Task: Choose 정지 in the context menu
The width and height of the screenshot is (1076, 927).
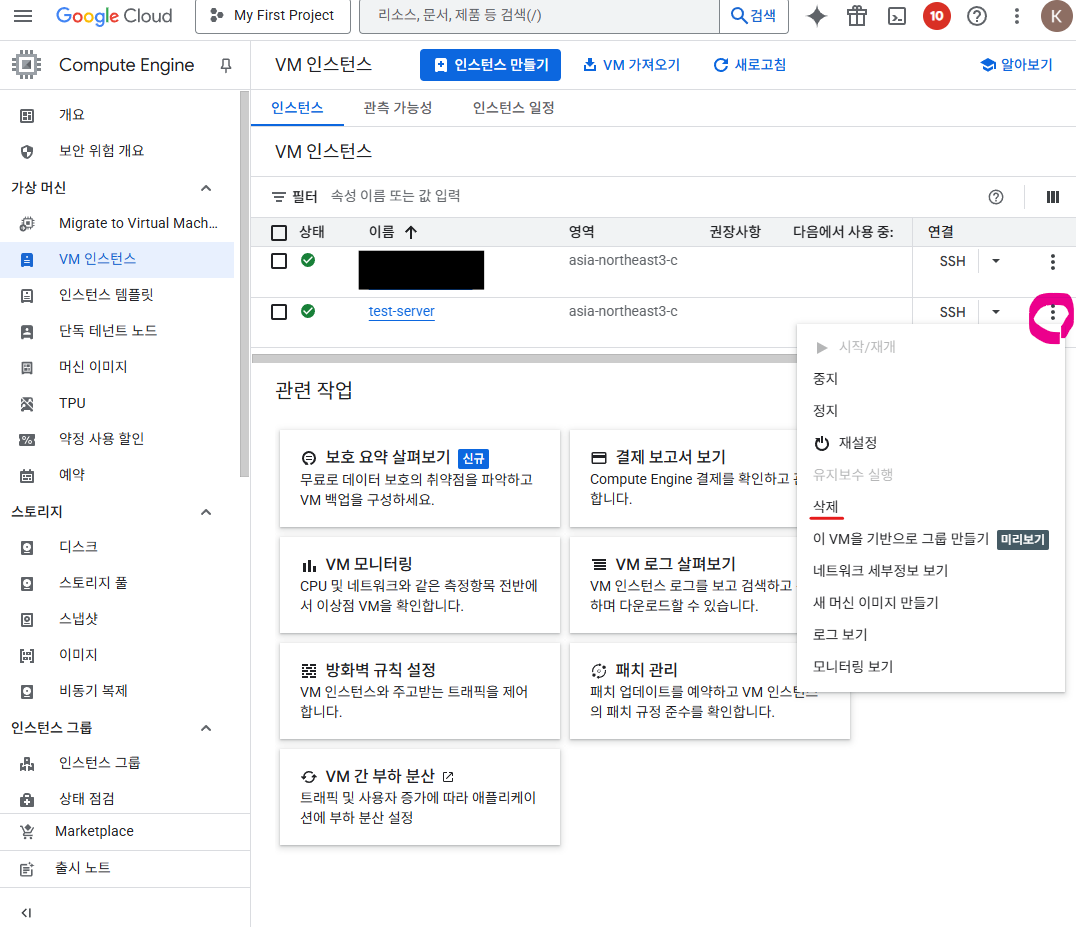Action: click(x=931, y=411)
